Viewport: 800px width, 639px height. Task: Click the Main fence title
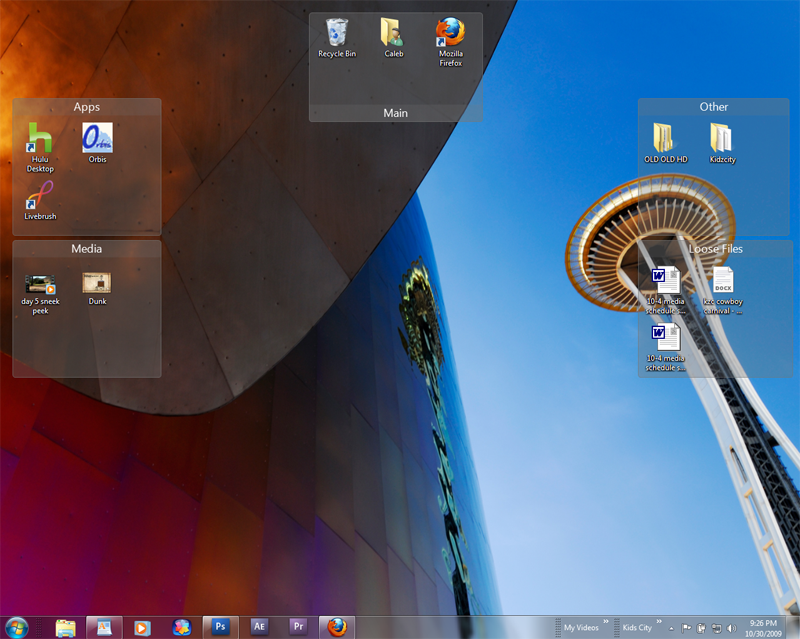[x=395, y=113]
